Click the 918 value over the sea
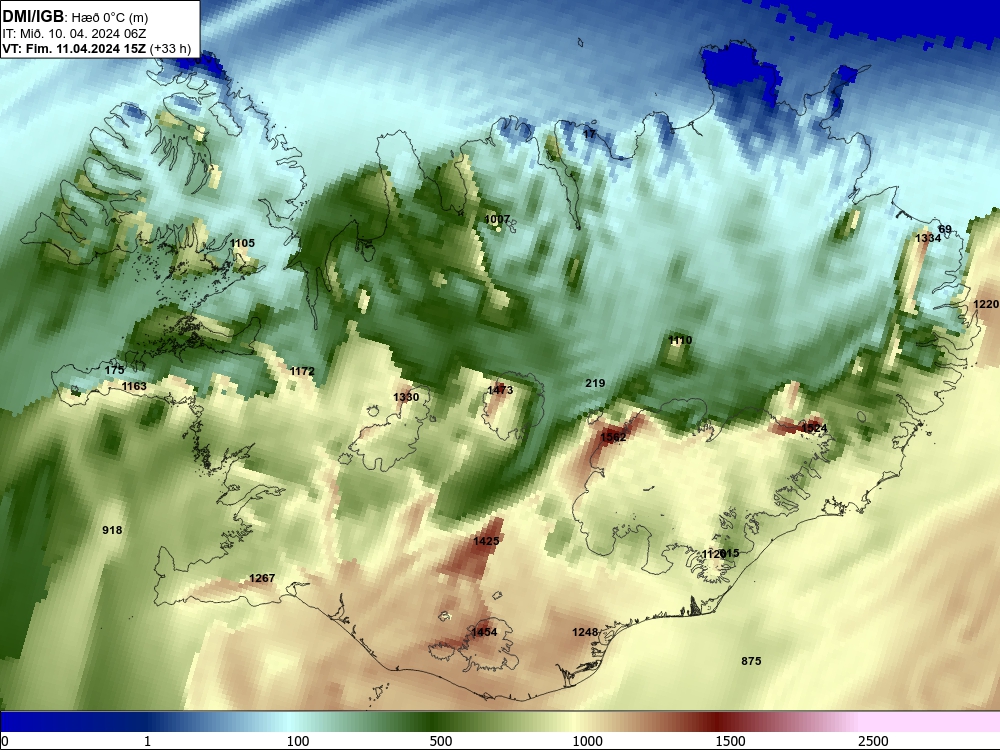Screen dimensions: 1000x750 click(x=112, y=530)
